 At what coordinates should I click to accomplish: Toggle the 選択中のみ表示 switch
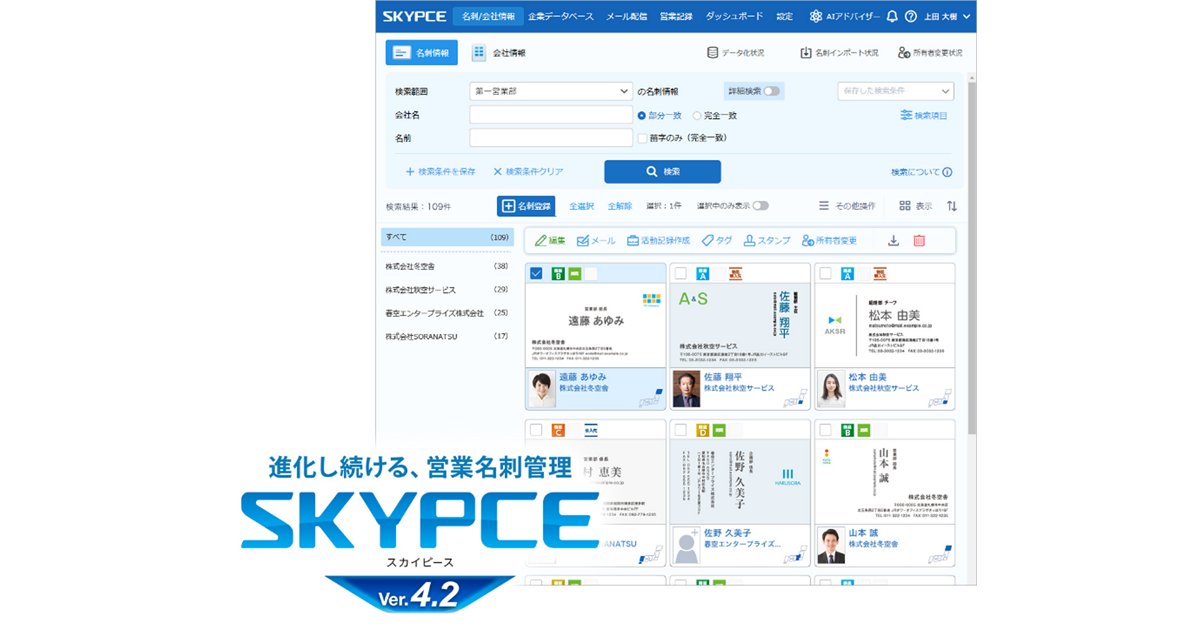coord(761,206)
